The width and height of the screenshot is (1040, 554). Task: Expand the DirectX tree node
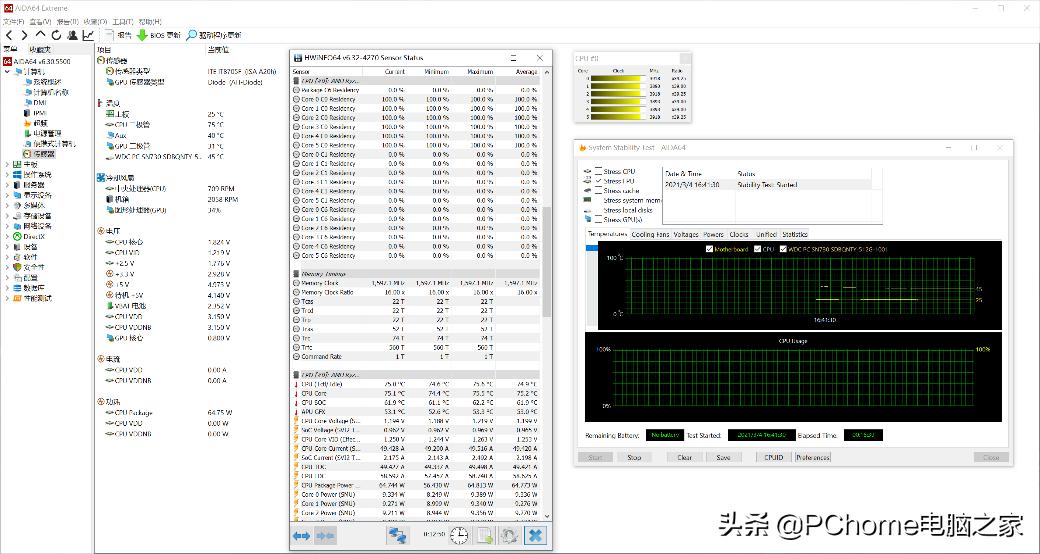click(8, 236)
